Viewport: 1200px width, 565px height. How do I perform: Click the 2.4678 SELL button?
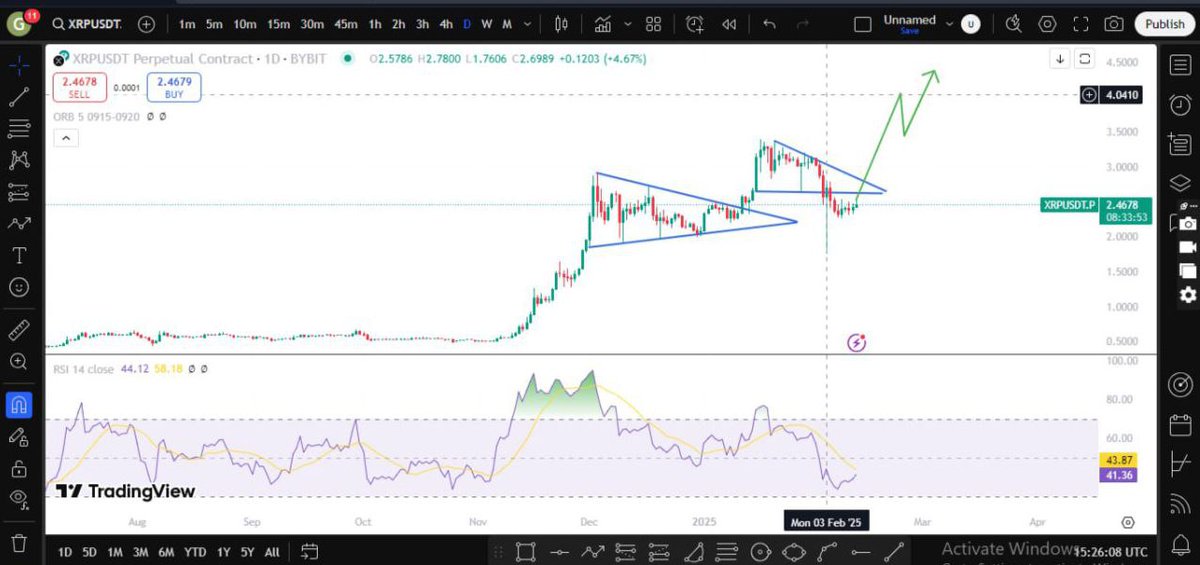tap(79, 88)
